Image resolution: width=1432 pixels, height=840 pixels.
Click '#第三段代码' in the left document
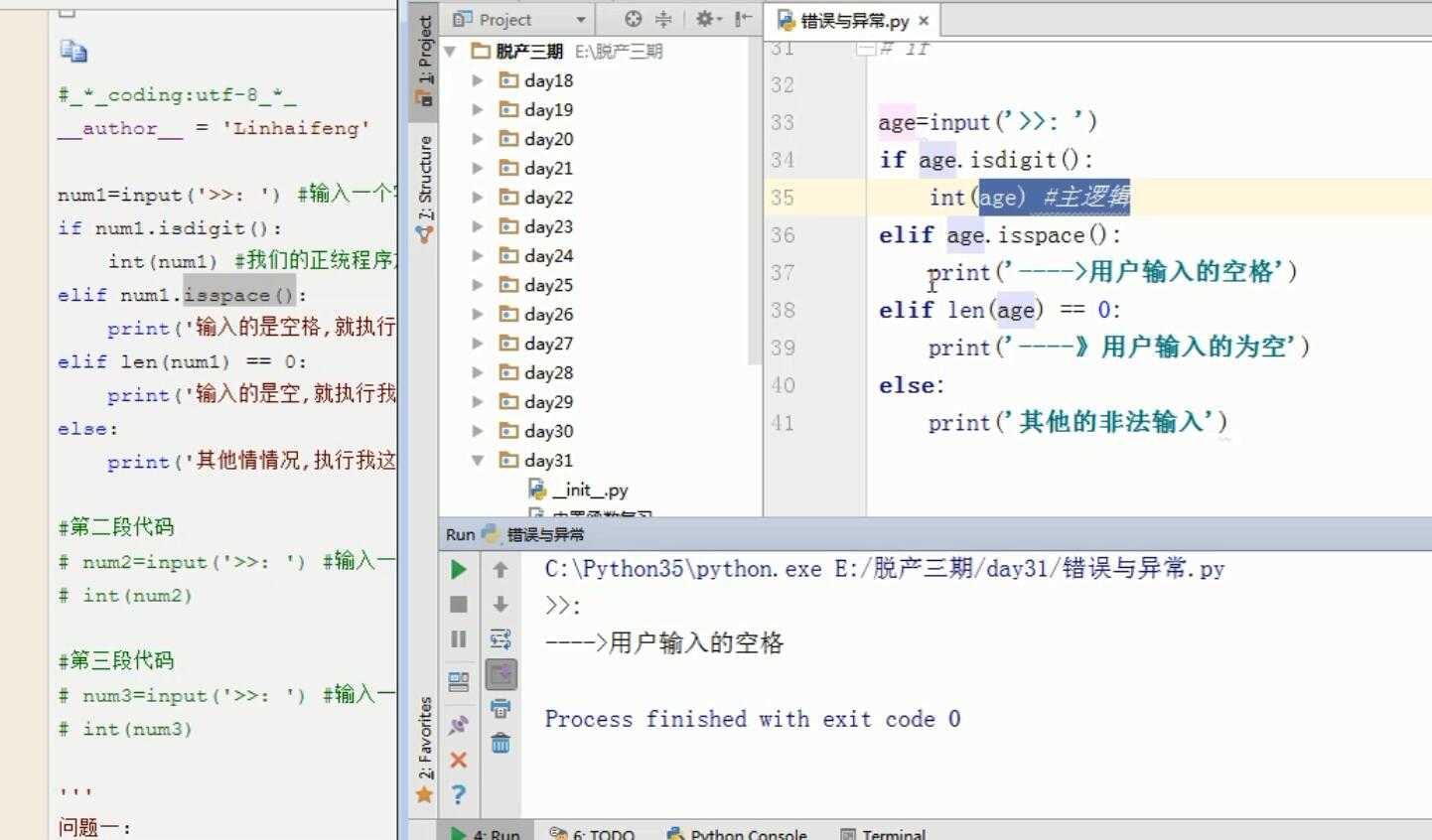pyautogui.click(x=116, y=660)
